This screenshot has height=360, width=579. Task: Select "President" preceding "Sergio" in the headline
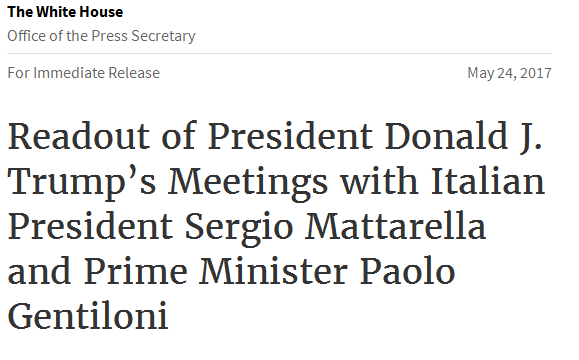90,226
